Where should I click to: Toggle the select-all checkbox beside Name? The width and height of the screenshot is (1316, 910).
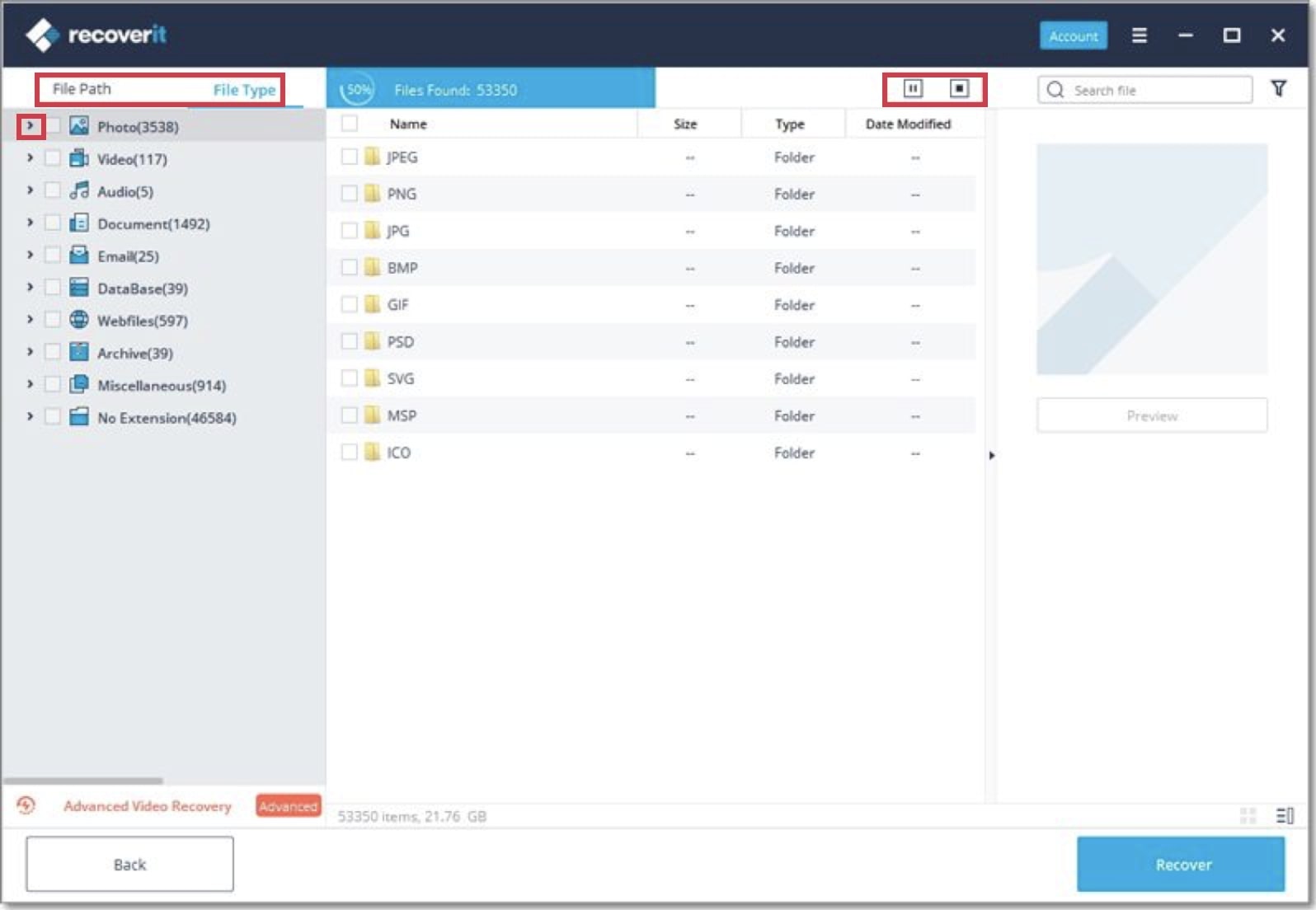[x=350, y=124]
